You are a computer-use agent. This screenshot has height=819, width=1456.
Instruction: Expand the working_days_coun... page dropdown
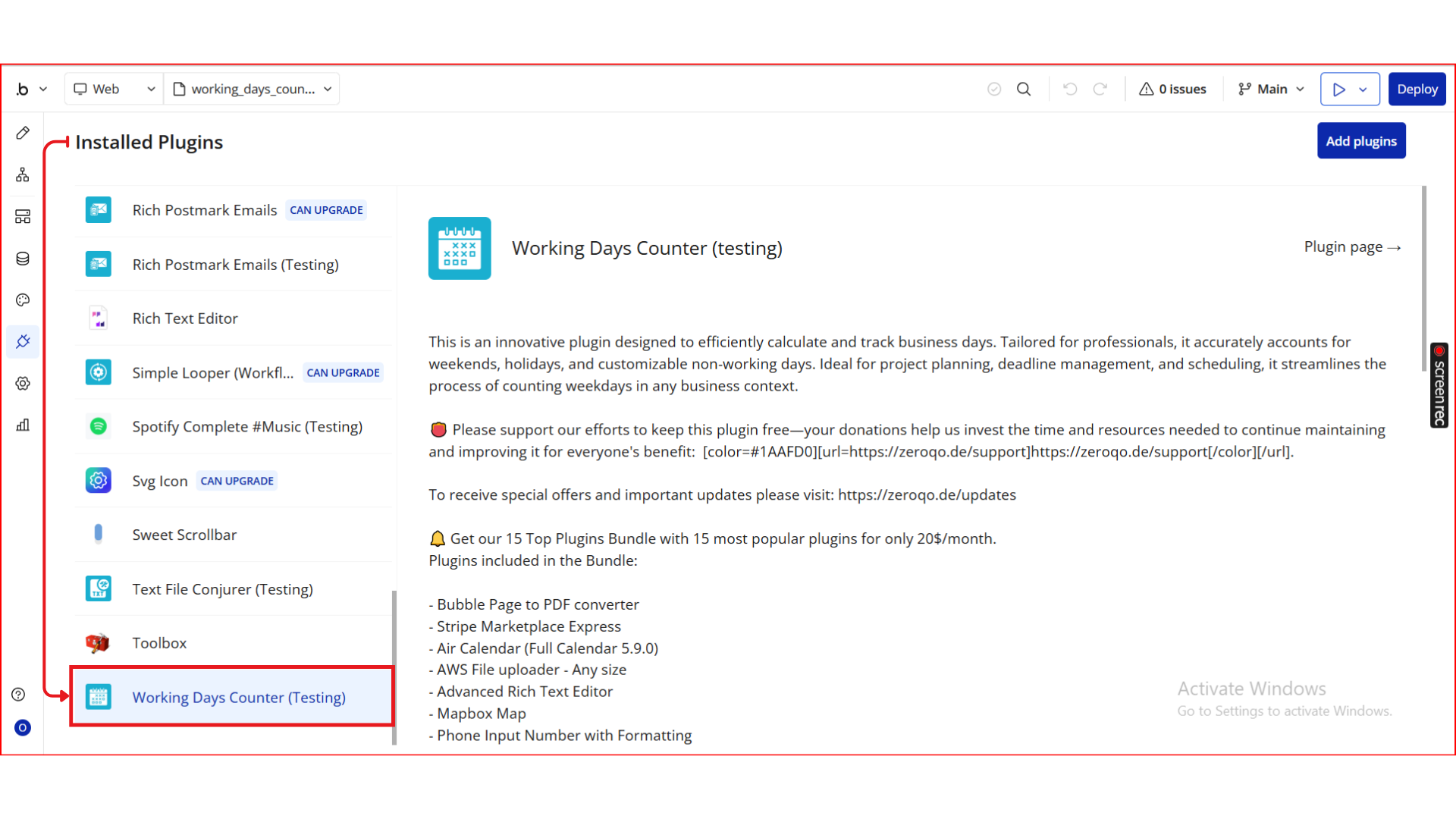(x=252, y=89)
